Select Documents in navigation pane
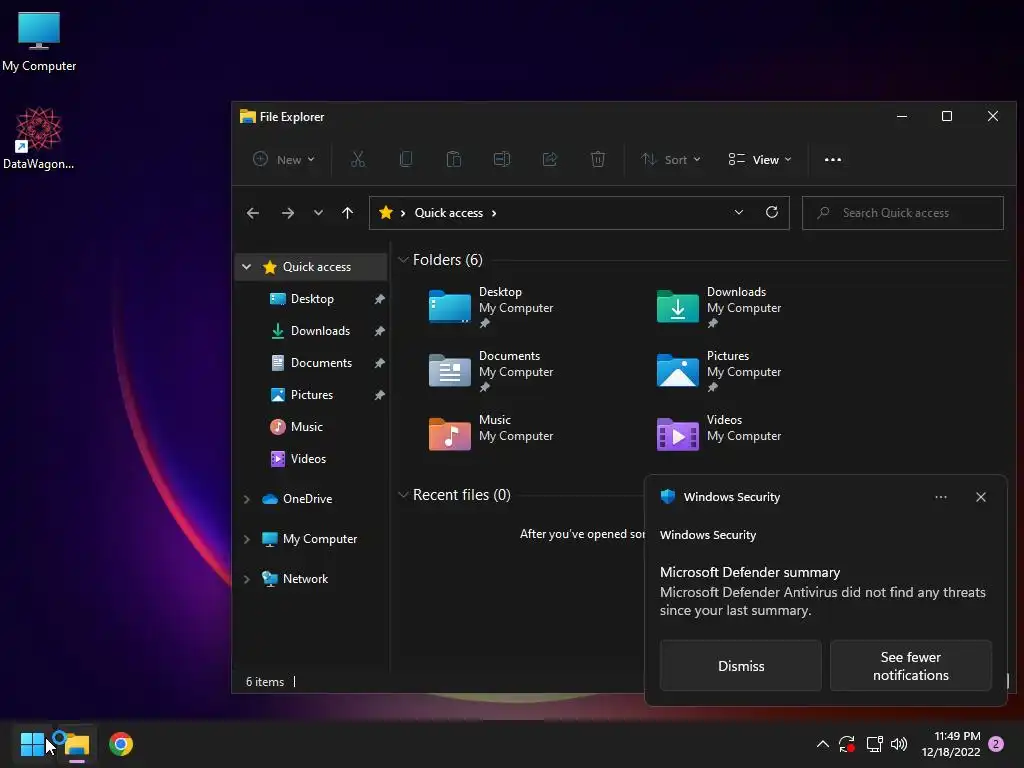Screen dimensions: 1024x768 tap(321, 362)
